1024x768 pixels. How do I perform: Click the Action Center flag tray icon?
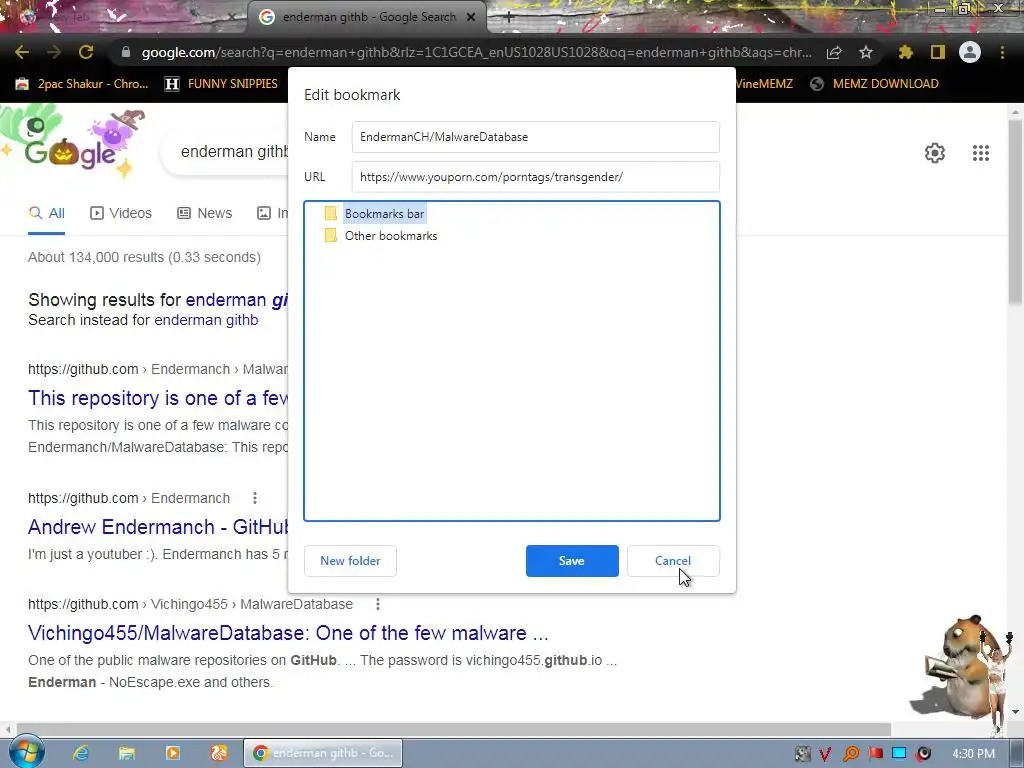click(876, 754)
